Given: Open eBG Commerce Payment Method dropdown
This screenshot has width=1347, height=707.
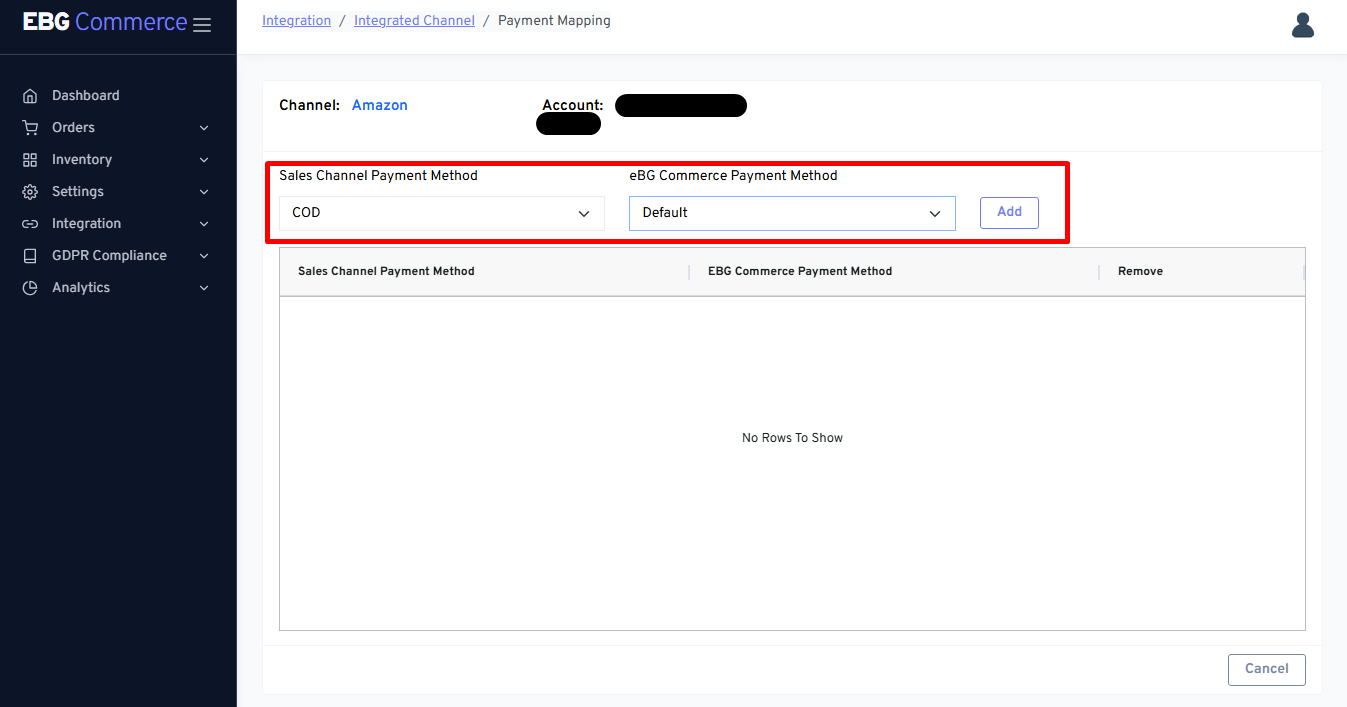Looking at the screenshot, I should tap(791, 213).
